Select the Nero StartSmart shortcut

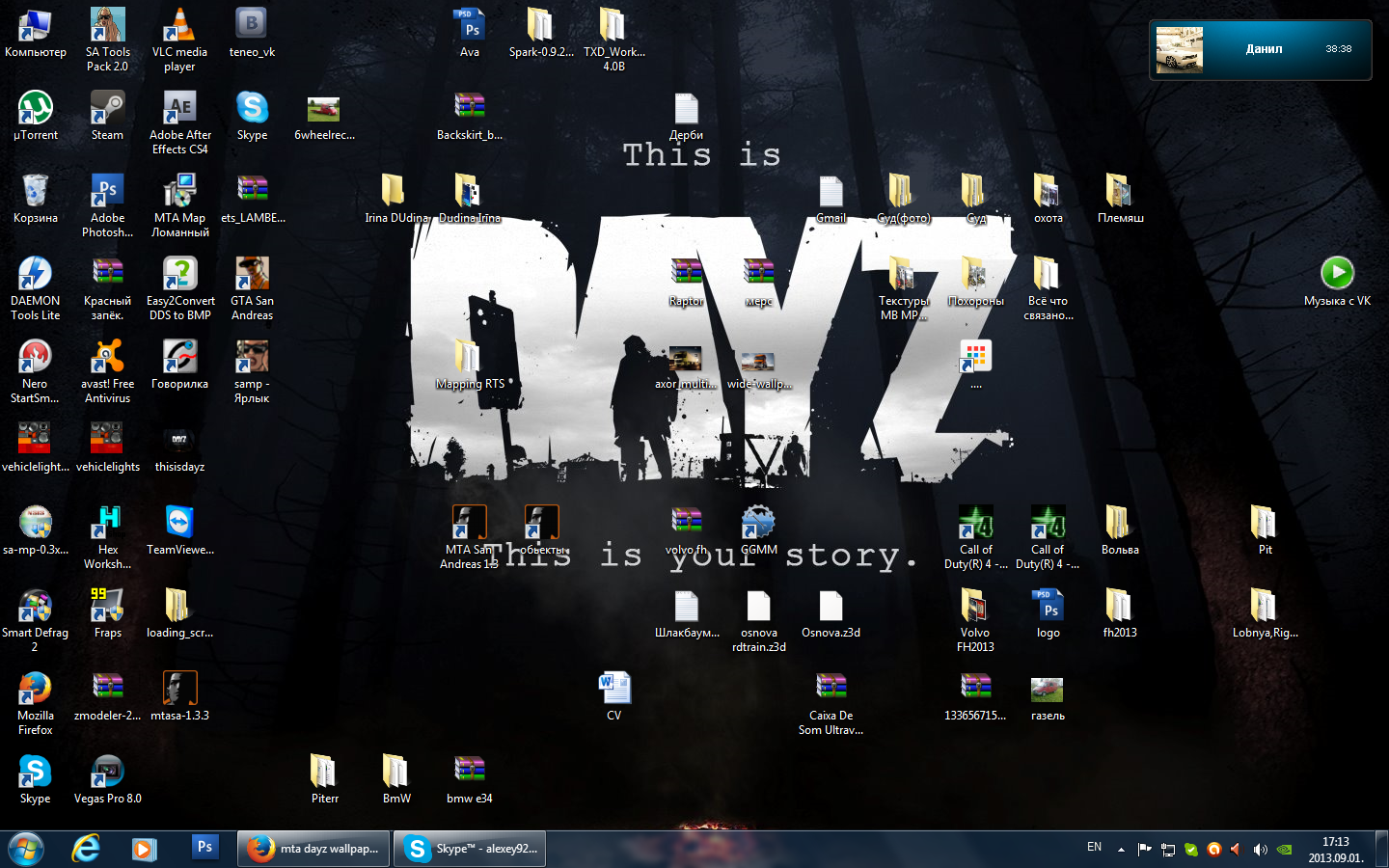[36, 372]
